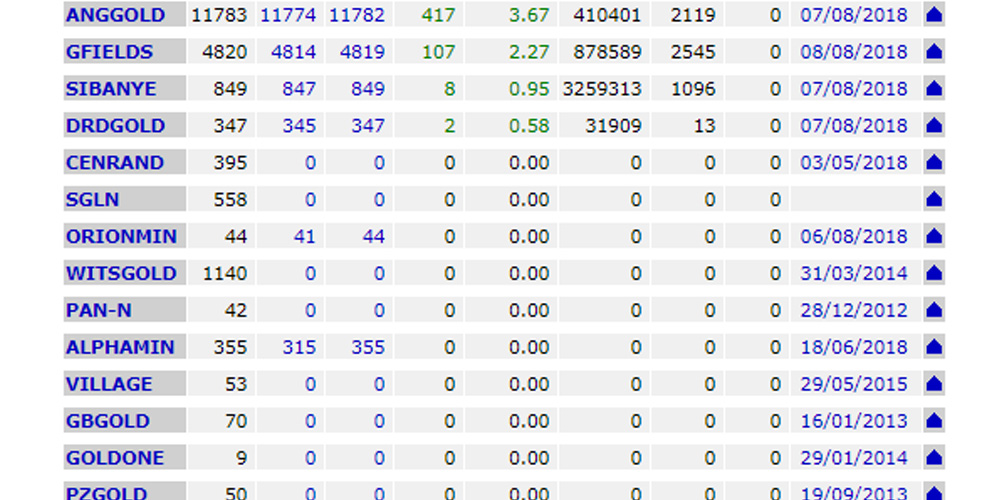Open the ANGGOLD share link
Viewport: 1000px width, 500px height.
[115, 15]
